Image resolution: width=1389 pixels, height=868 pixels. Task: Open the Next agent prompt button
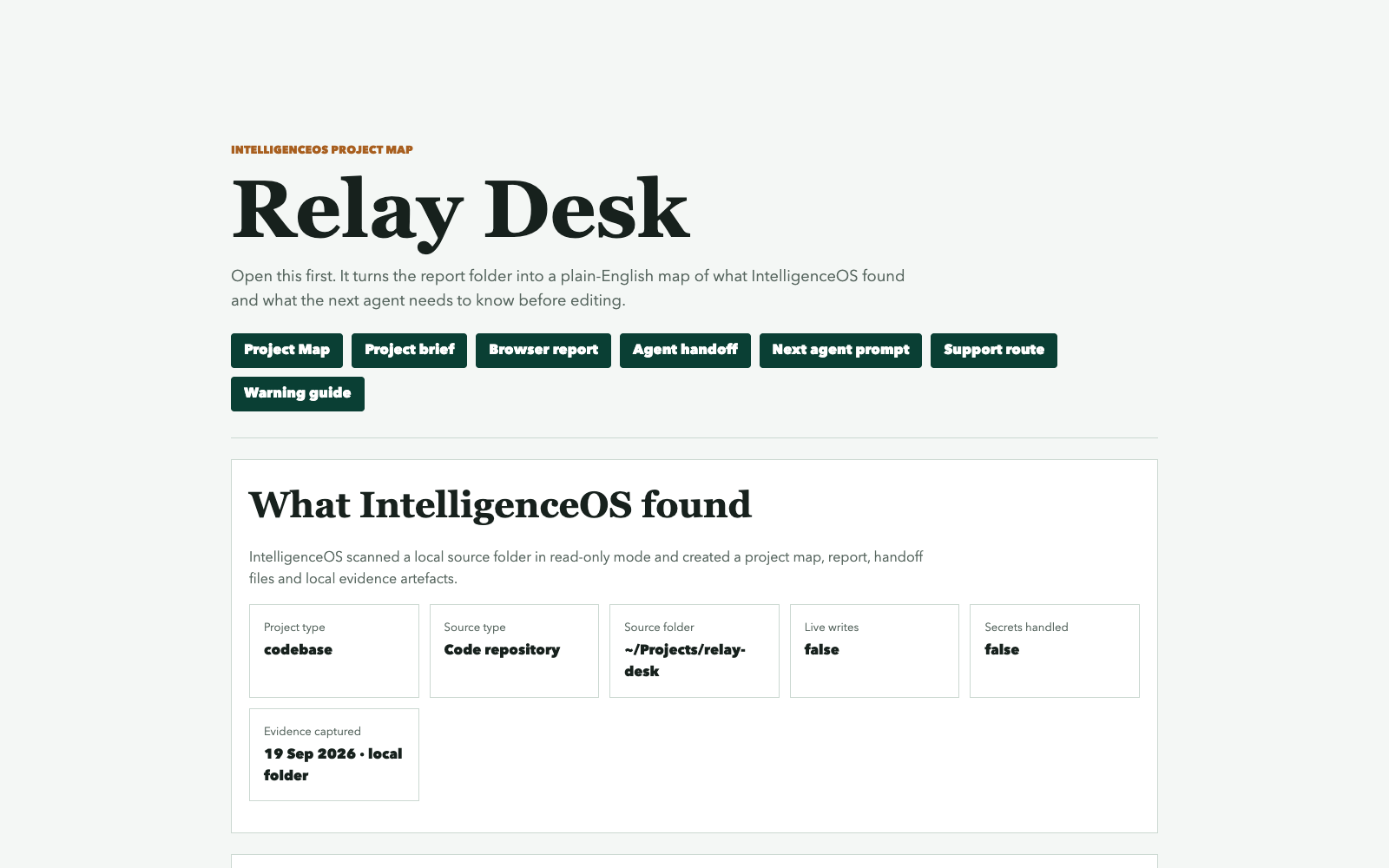(840, 351)
